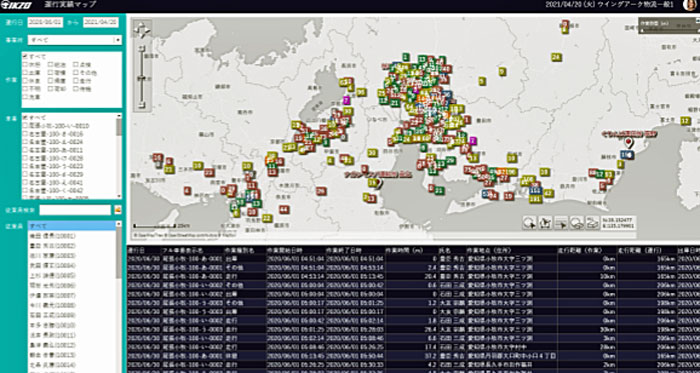The height and width of the screenshot is (373, 700).
Task: Click the user avatar in top bar
Action: 690,5
